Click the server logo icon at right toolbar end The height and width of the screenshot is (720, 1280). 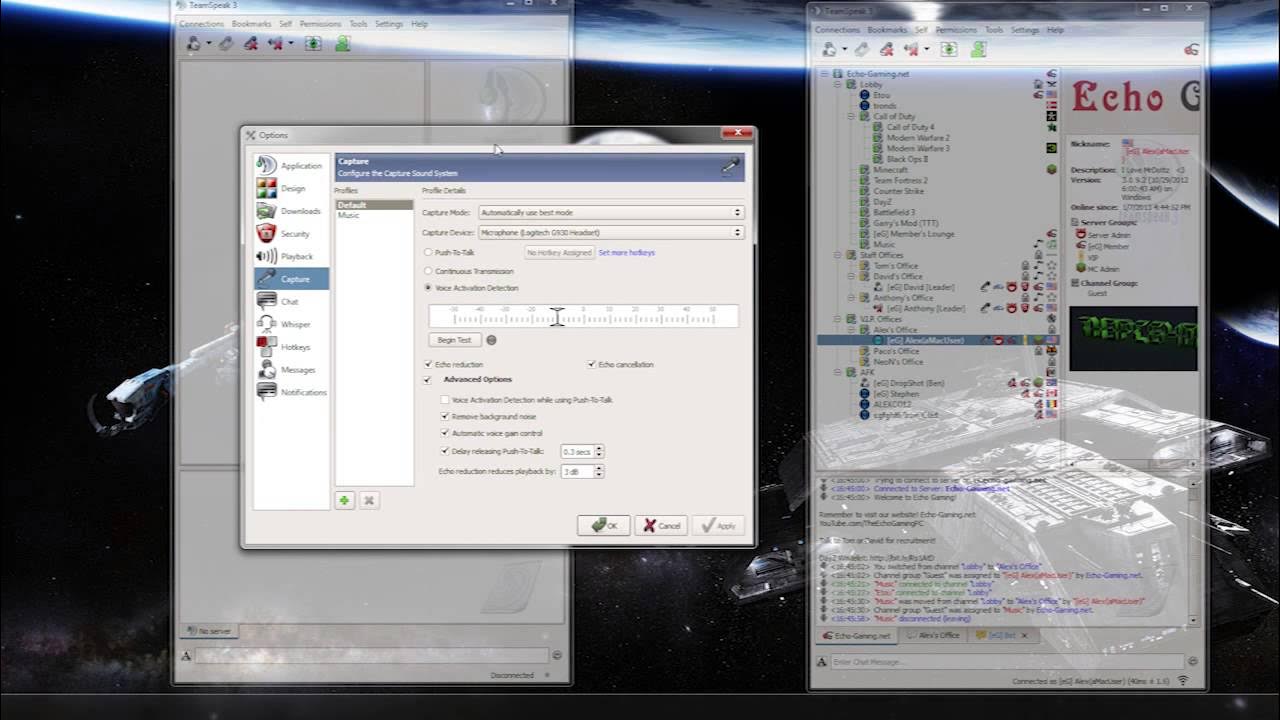coord(1191,49)
